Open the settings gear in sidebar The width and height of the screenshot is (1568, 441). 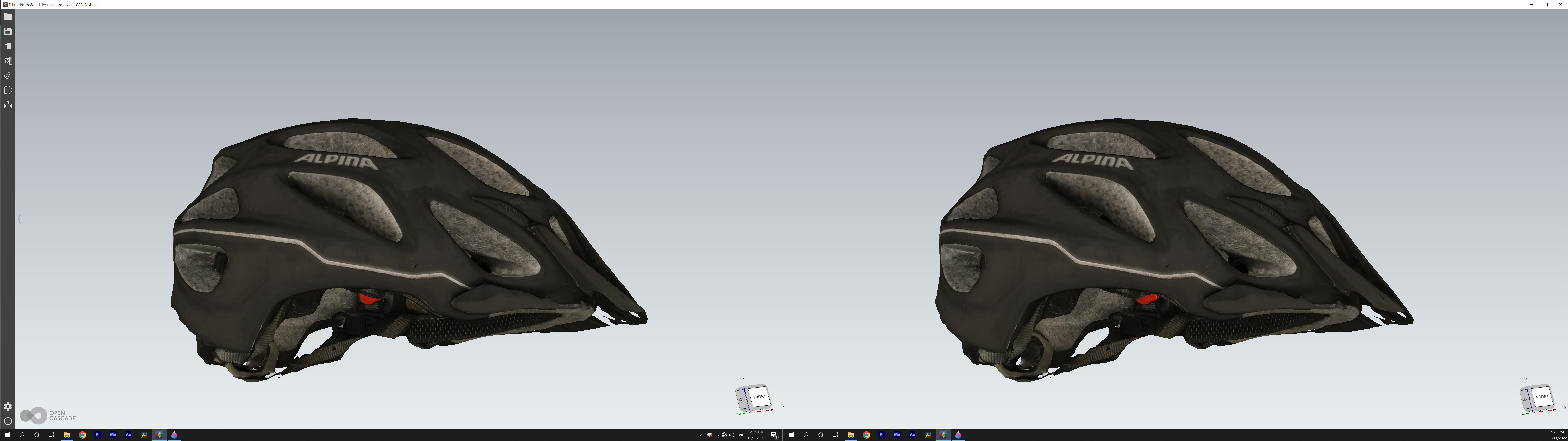point(8,406)
